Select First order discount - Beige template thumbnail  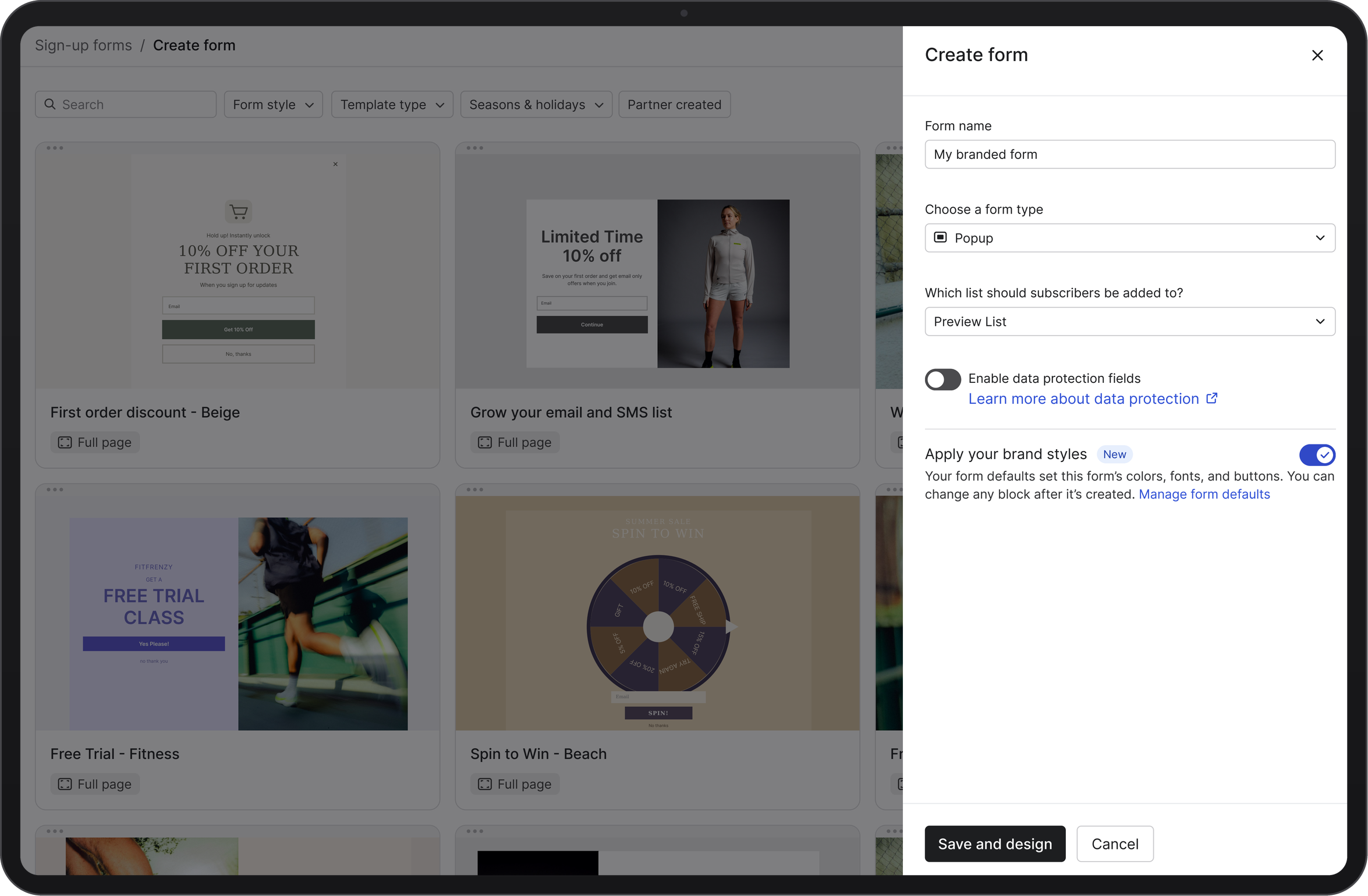[238, 272]
